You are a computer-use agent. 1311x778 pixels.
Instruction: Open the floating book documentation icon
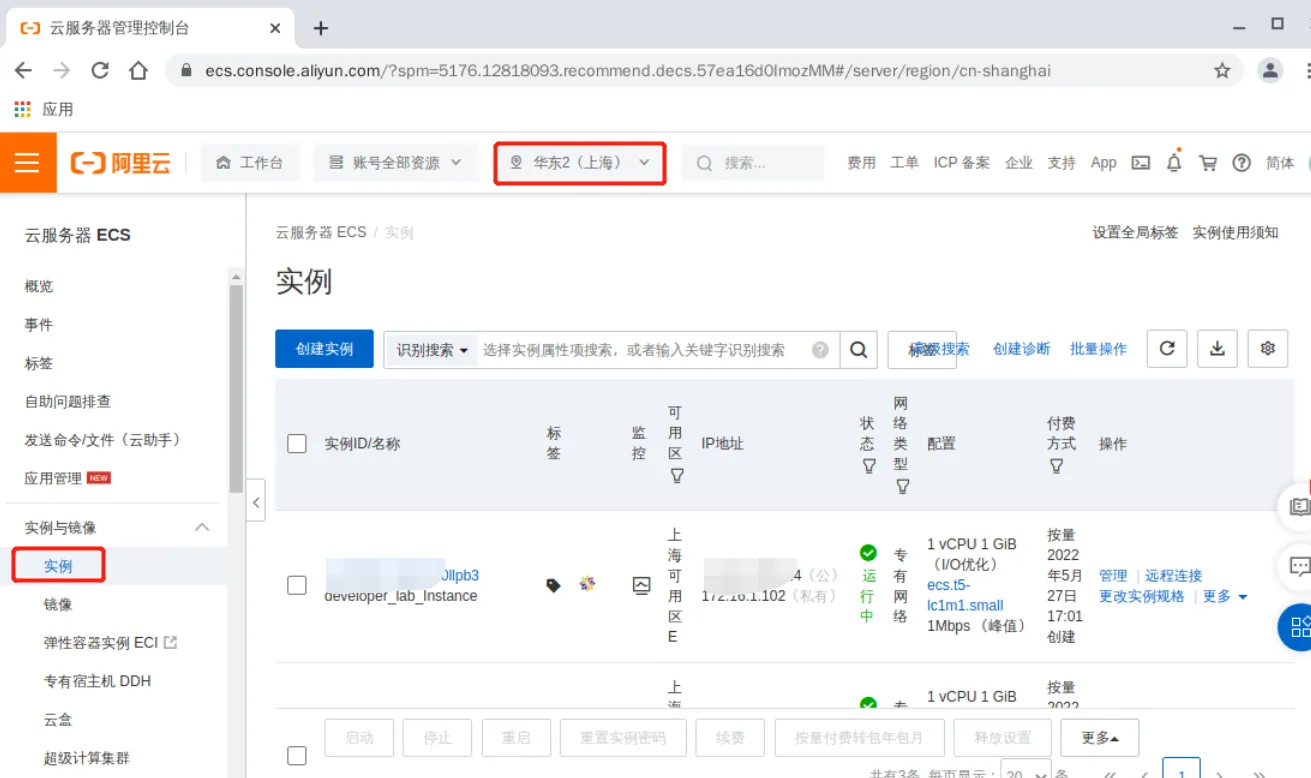pos(1298,507)
